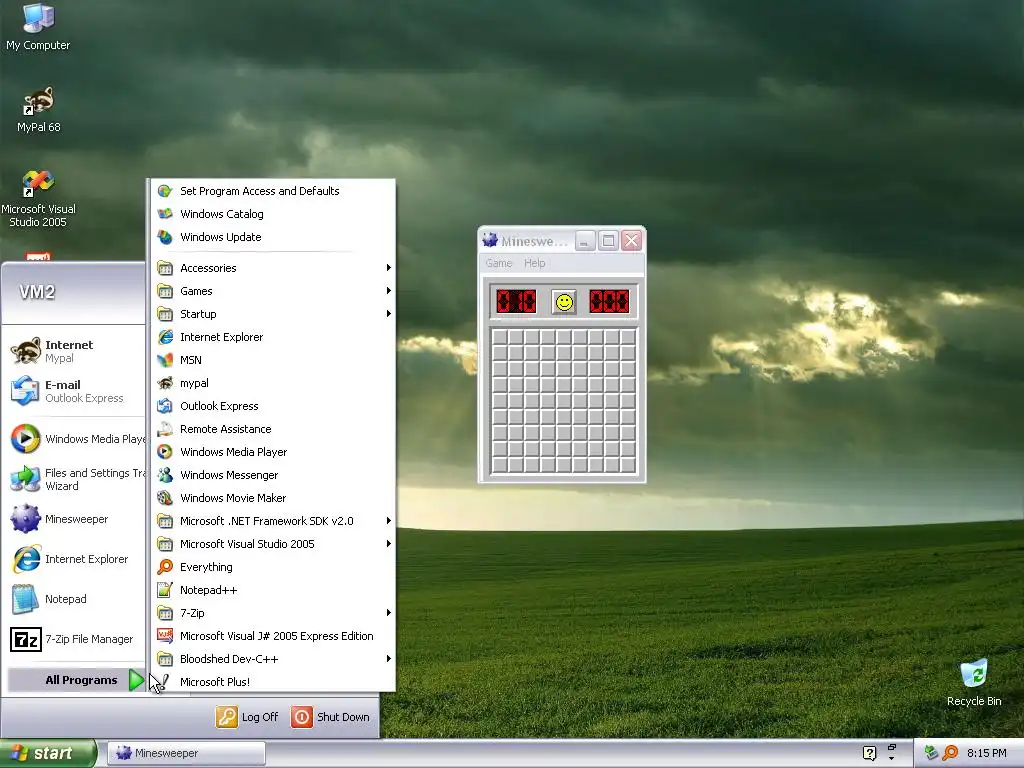Launch Windows Movie Maker icon
The image size is (1024, 768).
tap(165, 498)
